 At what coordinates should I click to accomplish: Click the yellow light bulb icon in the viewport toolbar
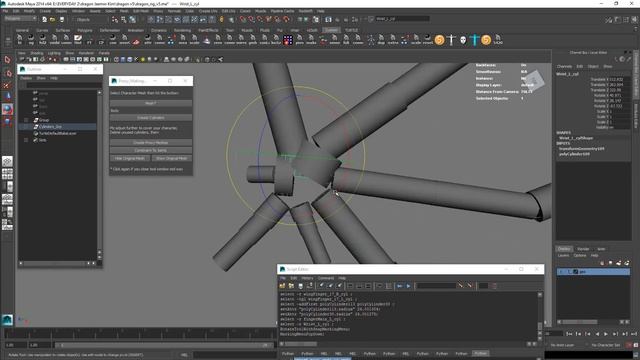point(142,60)
